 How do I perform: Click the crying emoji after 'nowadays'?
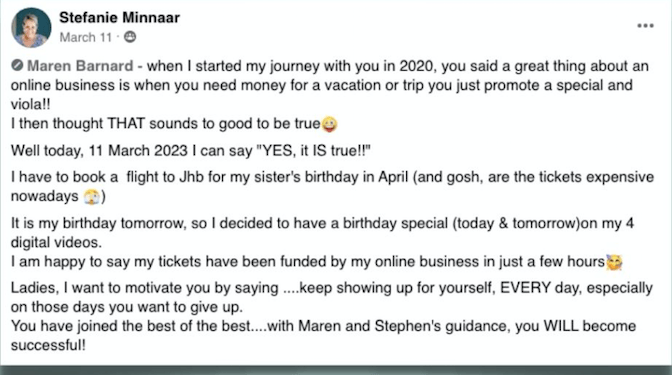tap(92, 197)
